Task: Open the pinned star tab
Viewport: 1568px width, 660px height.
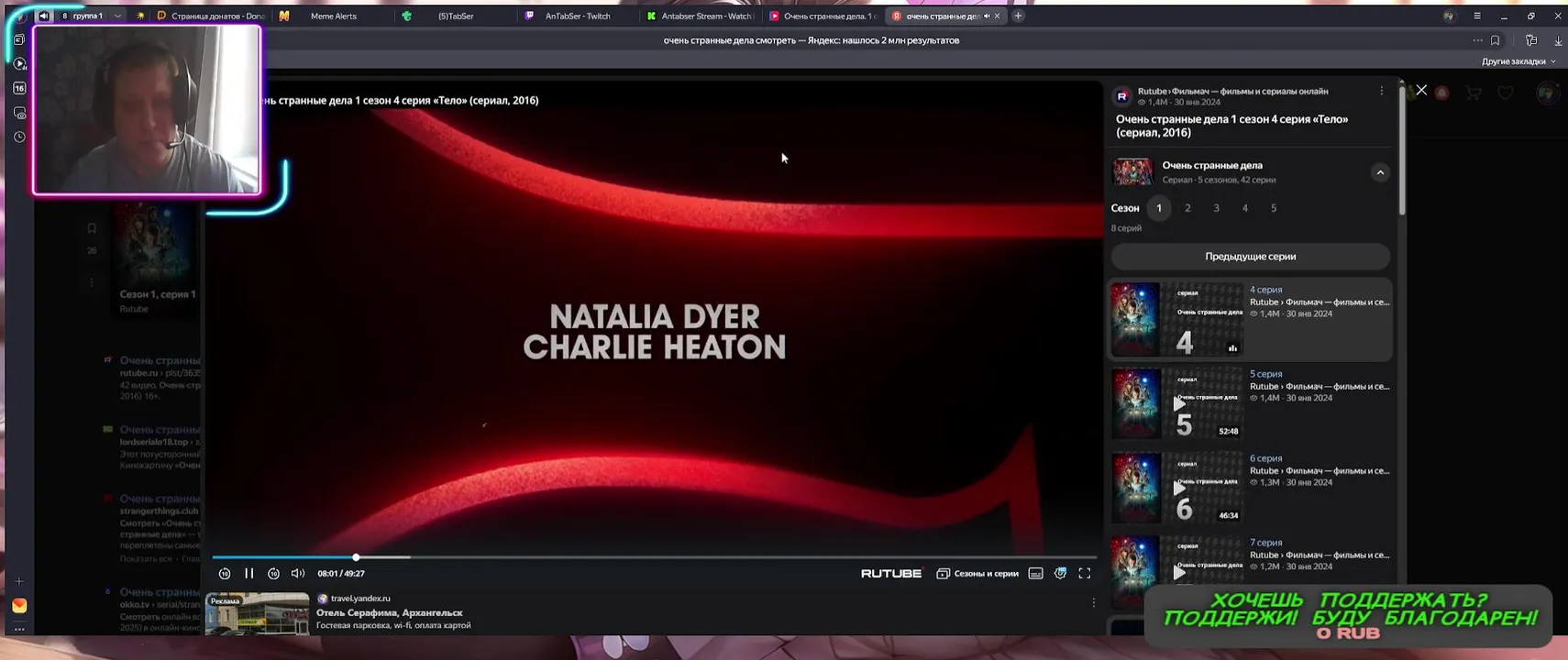Action: [x=139, y=16]
